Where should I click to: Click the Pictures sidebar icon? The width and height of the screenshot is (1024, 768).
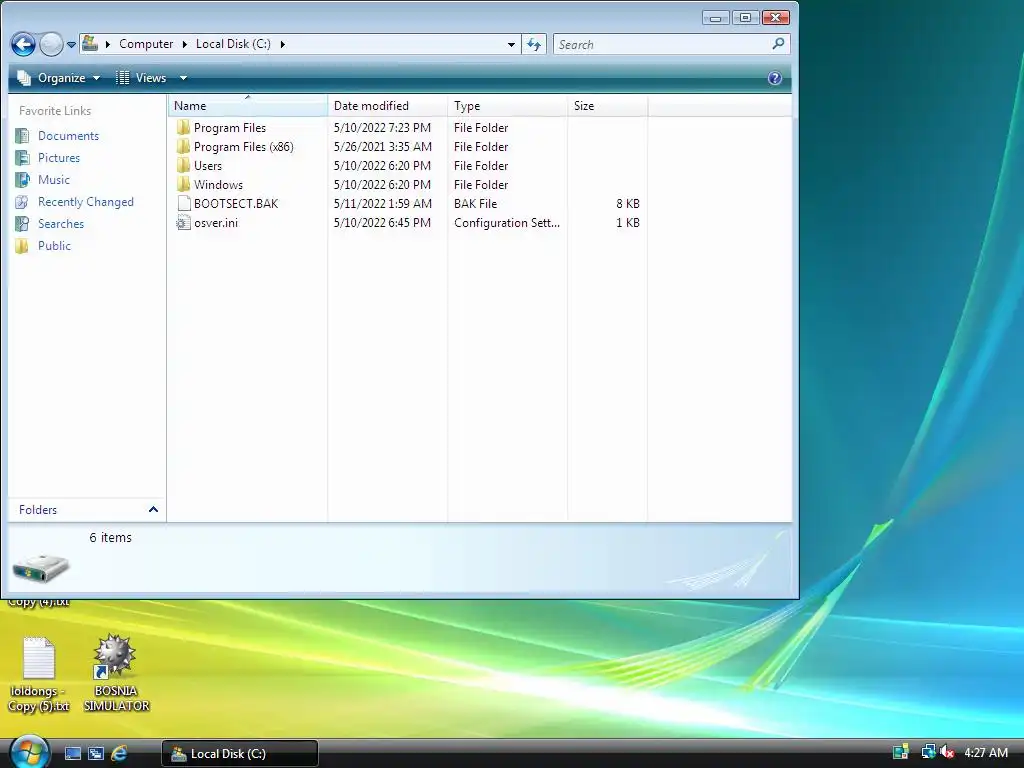coord(22,158)
